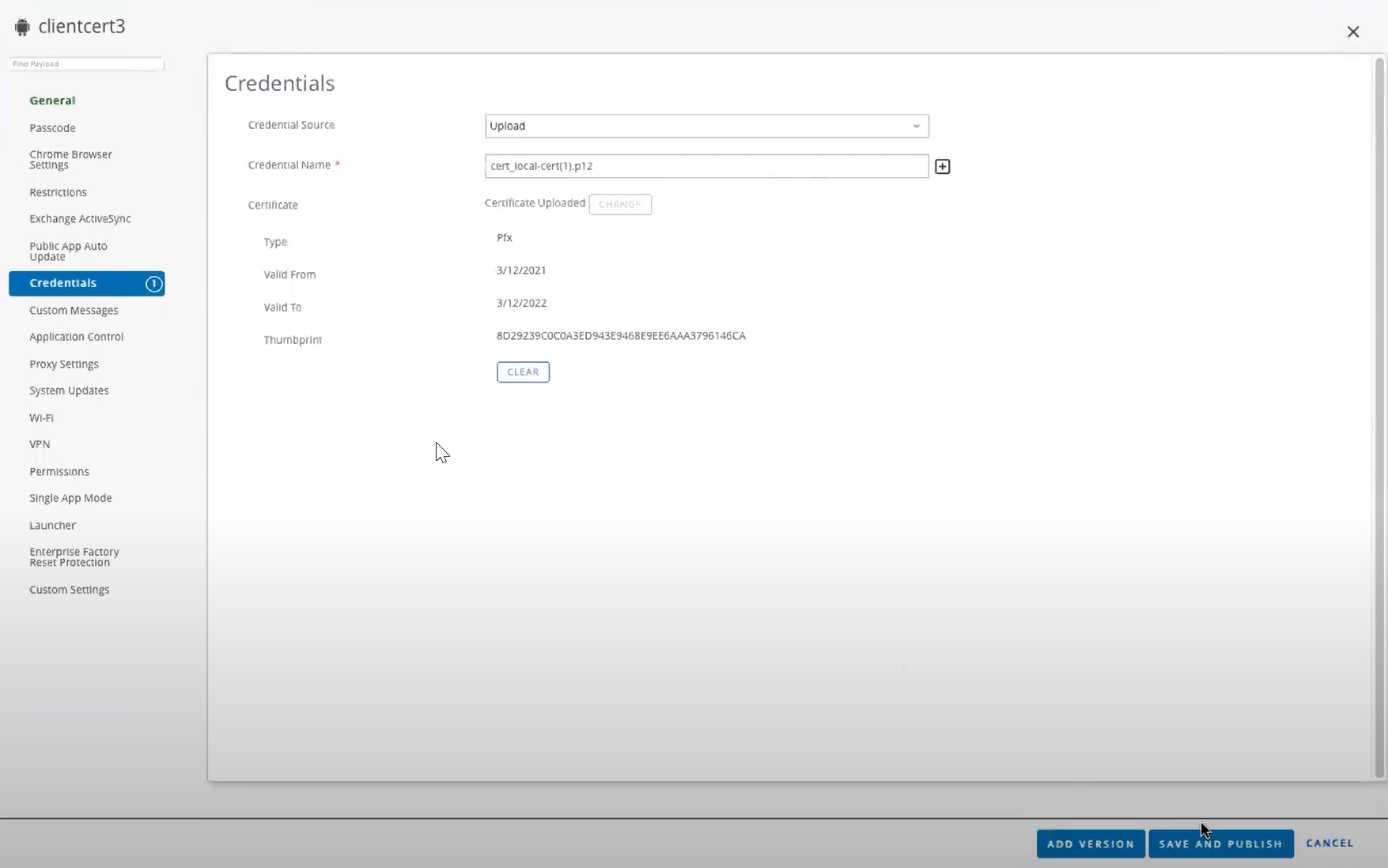Open Exchange ActiveSync payload
This screenshot has height=868, width=1388.
click(80, 219)
